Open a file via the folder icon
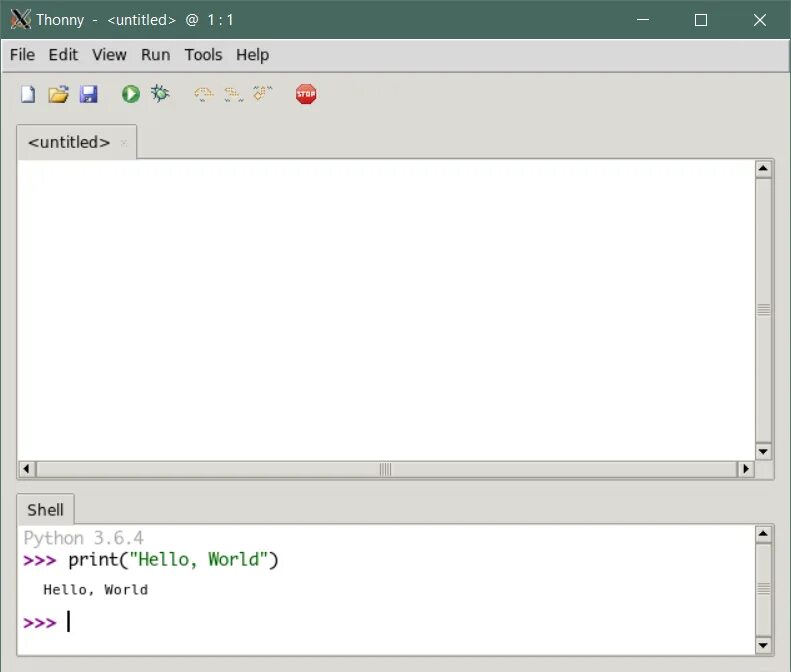The width and height of the screenshot is (791, 672). pos(59,94)
